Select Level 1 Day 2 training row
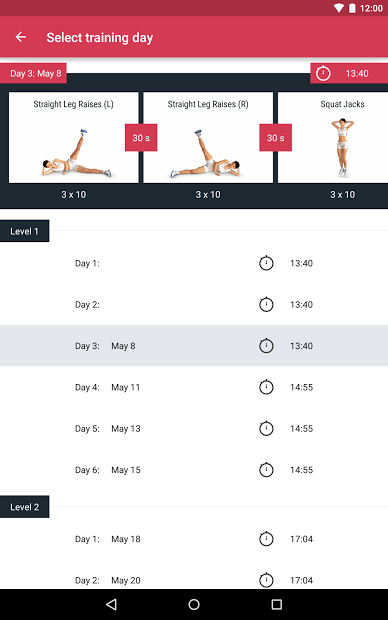The width and height of the screenshot is (388, 620). tap(194, 304)
